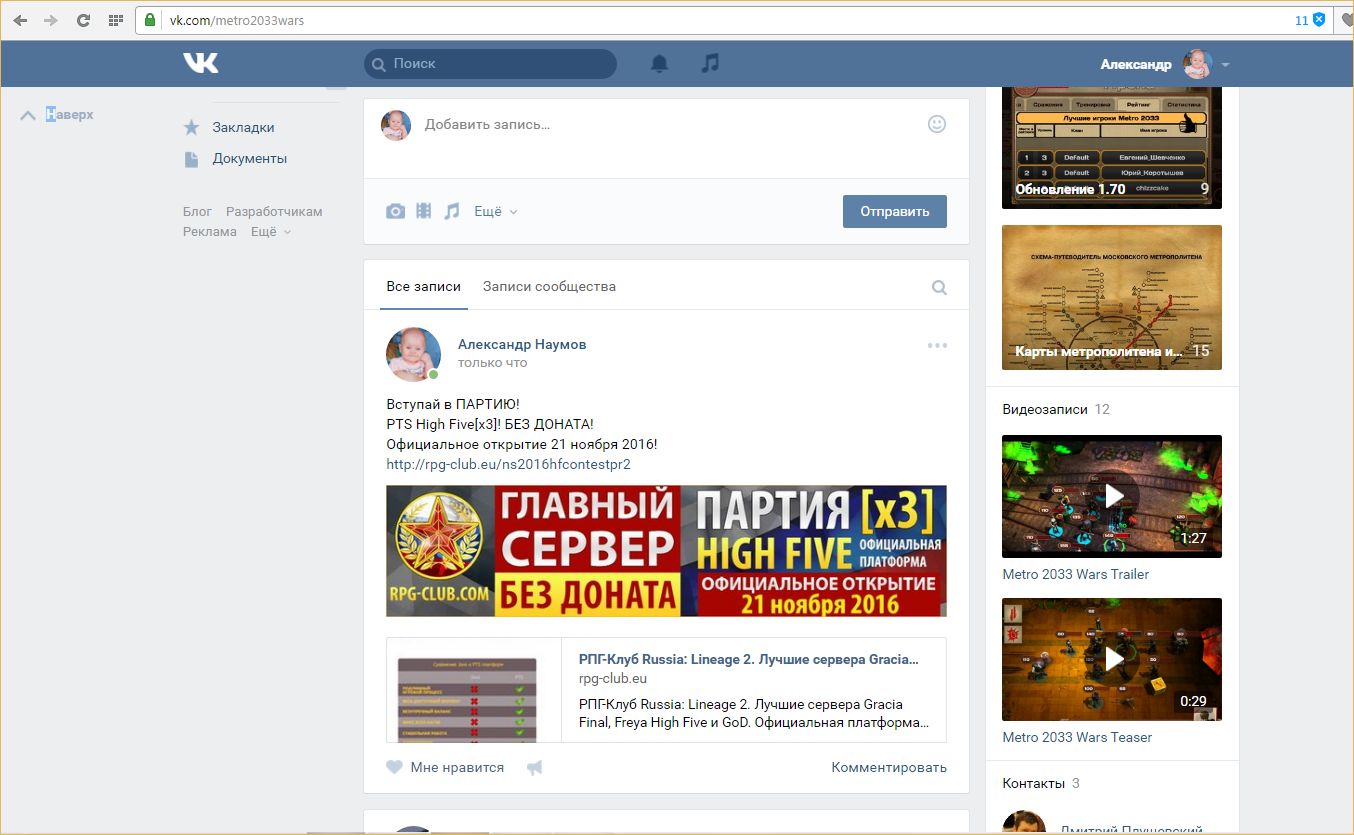
Task: Reload the page in browser
Action: point(83,20)
